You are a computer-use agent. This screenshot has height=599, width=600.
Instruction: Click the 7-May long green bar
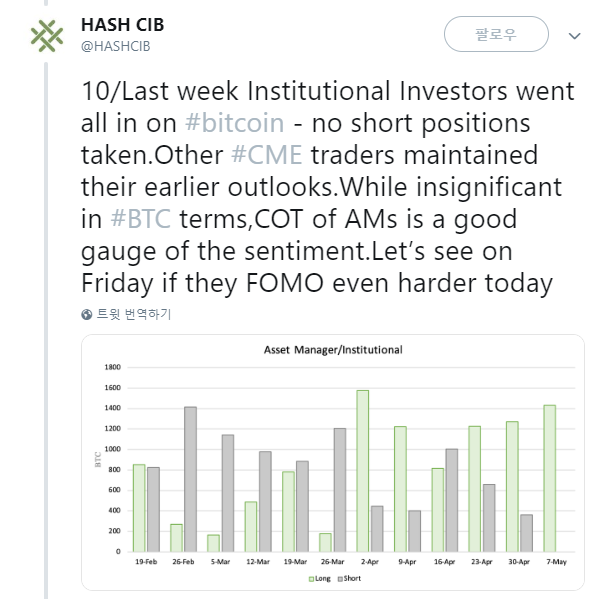549,478
